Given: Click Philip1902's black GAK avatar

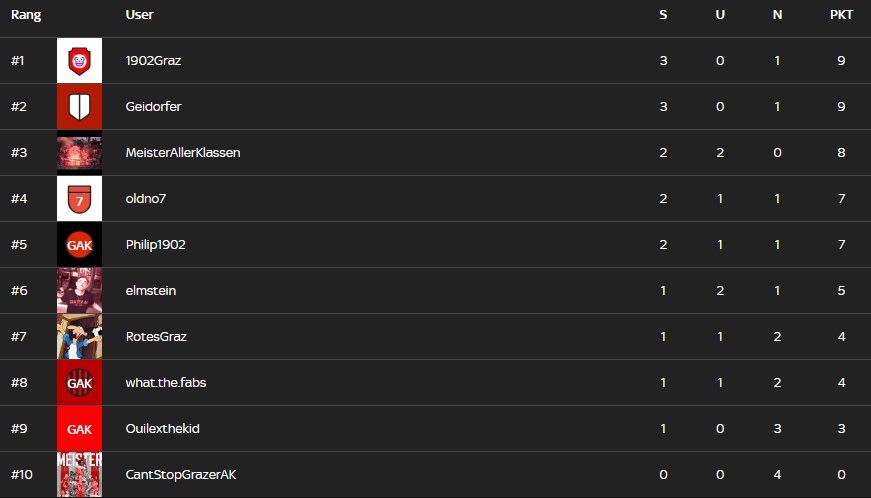Looking at the screenshot, I should 79,245.
